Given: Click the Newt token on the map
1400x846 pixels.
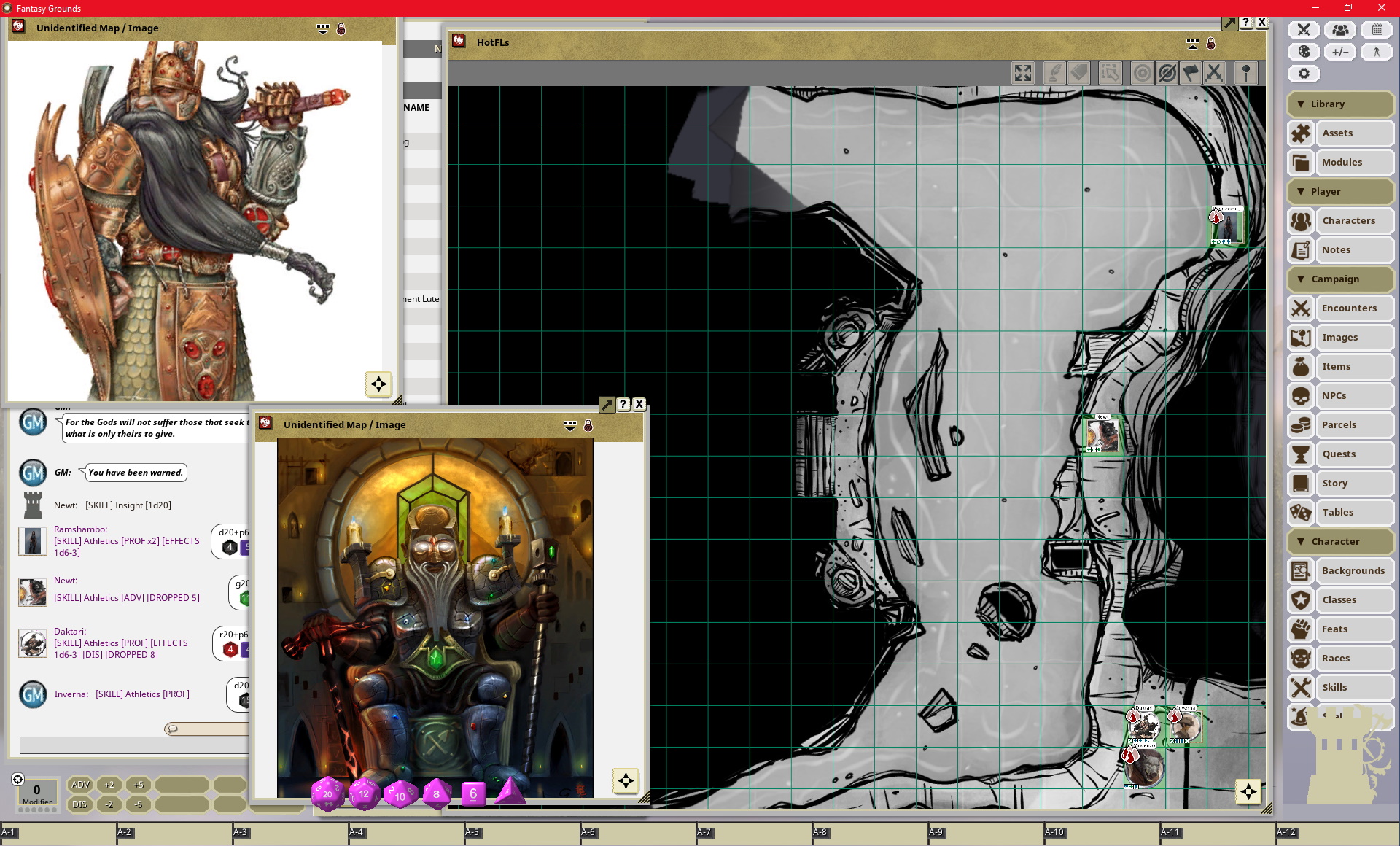Looking at the screenshot, I should (1102, 435).
